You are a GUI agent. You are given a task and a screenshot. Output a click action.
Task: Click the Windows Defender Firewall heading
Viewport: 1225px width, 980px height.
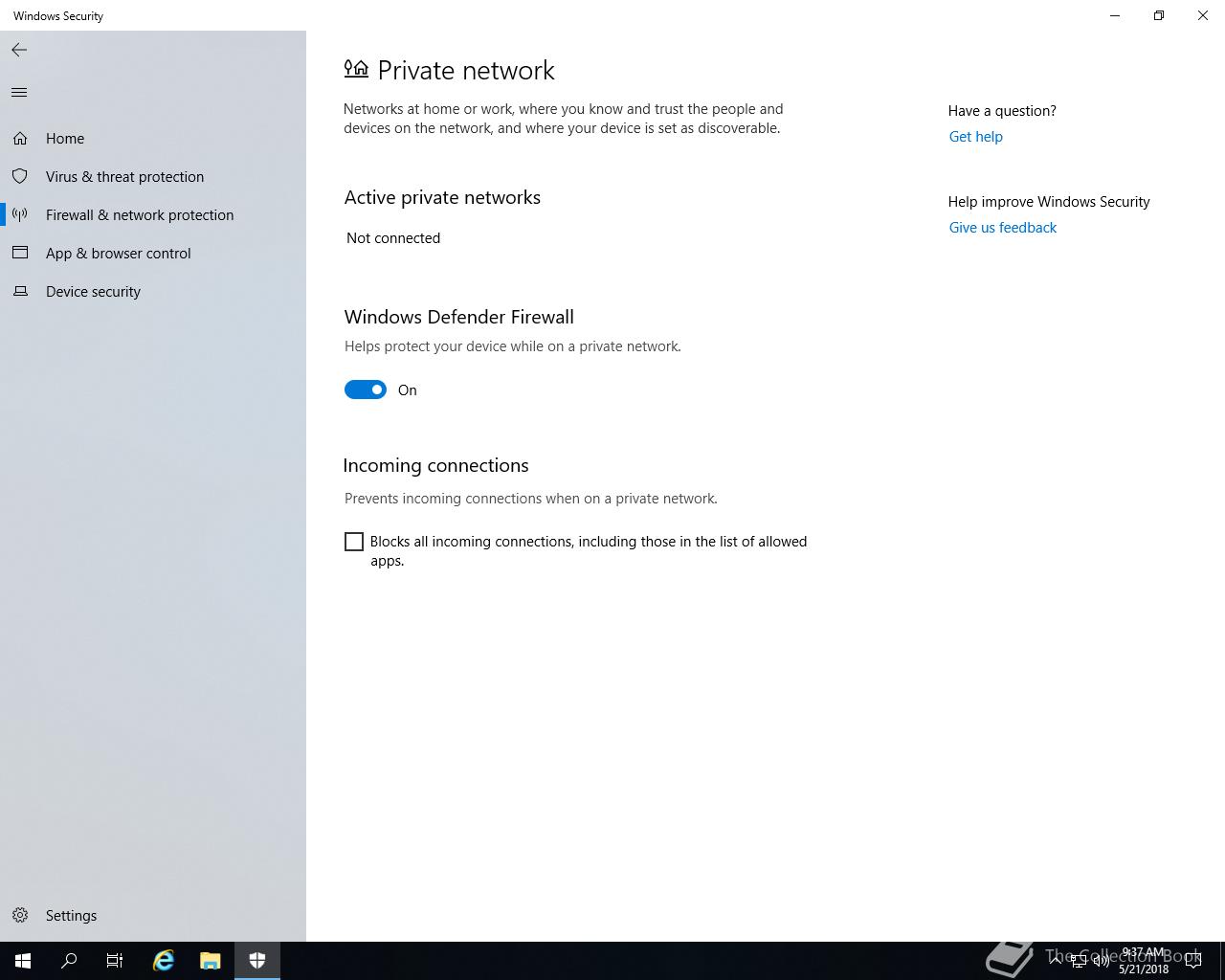point(459,317)
